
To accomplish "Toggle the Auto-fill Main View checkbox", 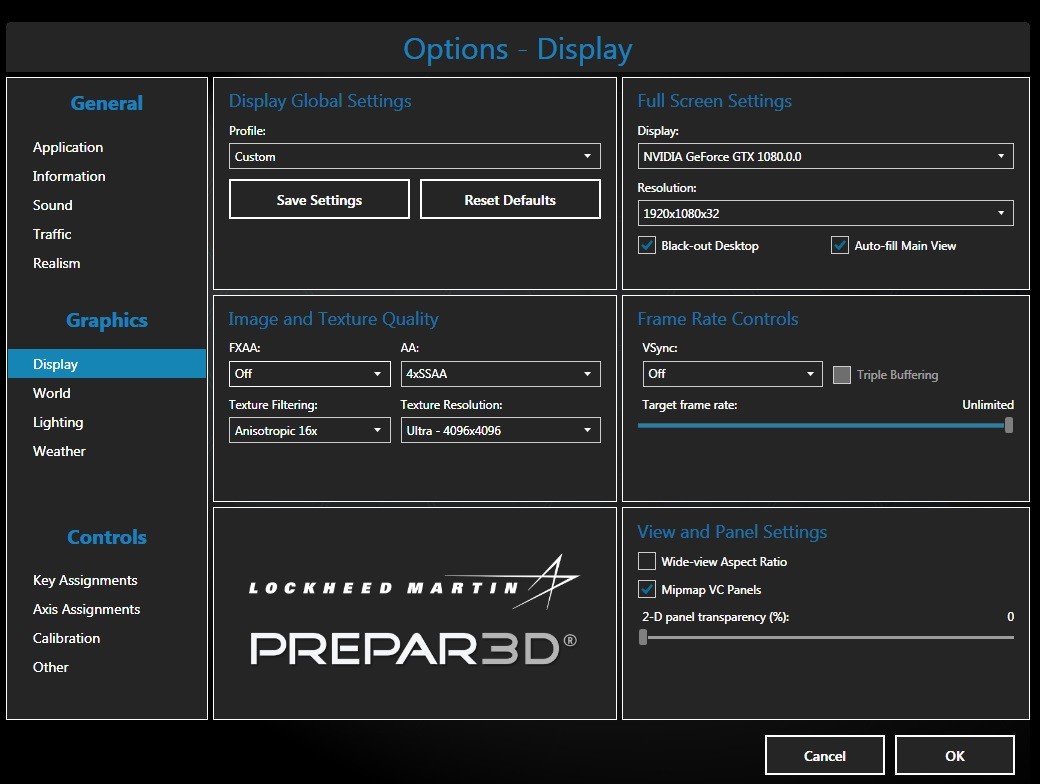I will pos(840,245).
